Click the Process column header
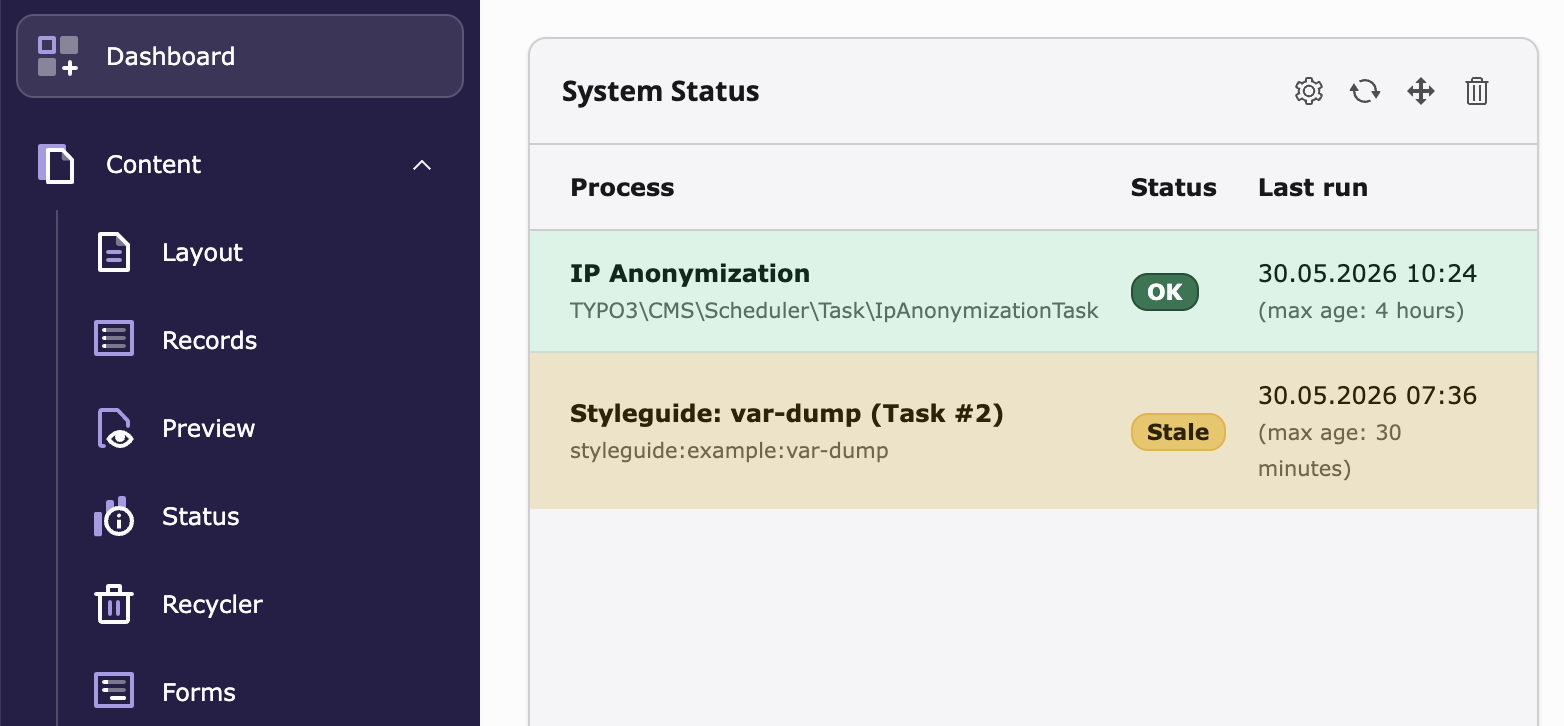Viewport: 1564px width, 726px height. [x=622, y=187]
